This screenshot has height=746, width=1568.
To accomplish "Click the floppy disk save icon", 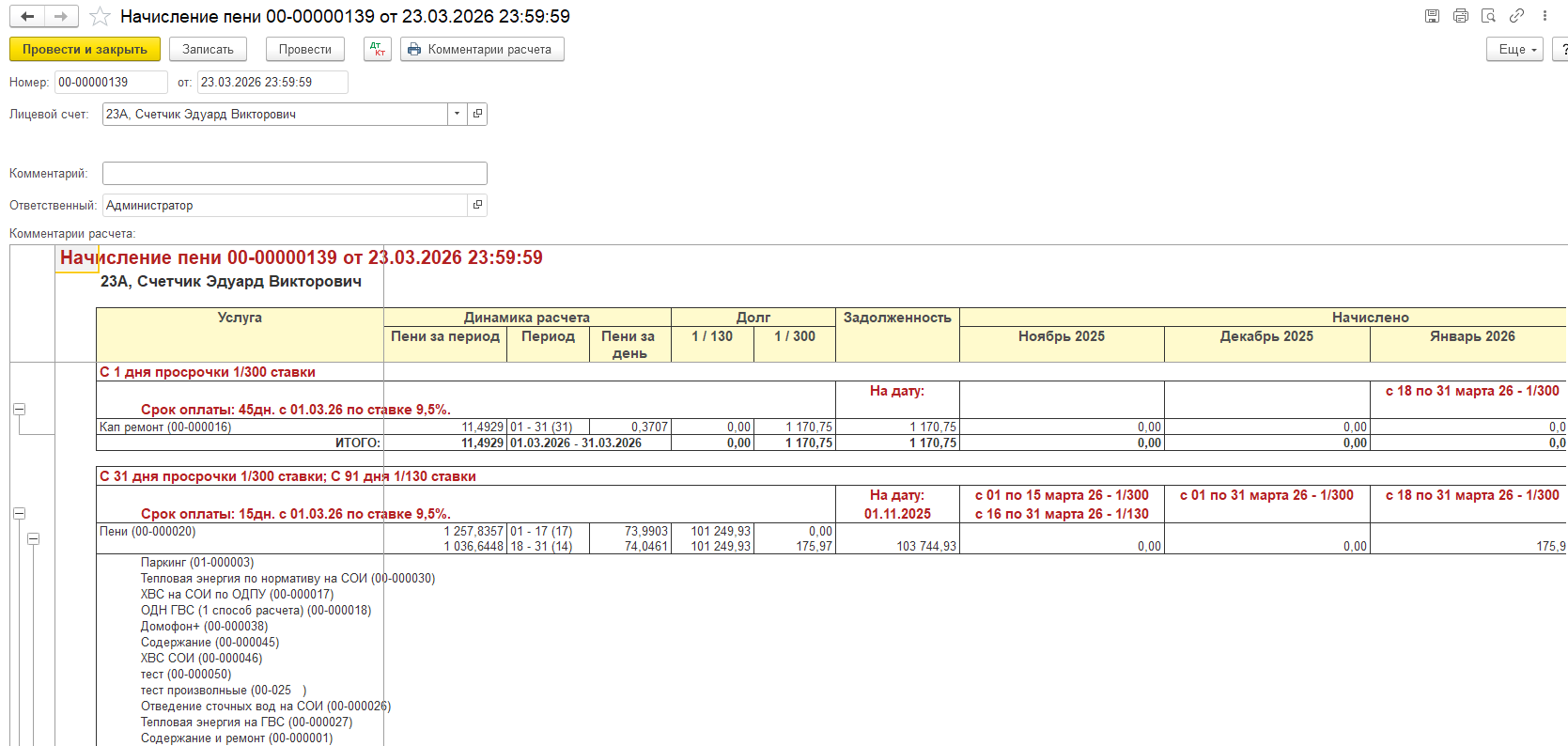I will pyautogui.click(x=1432, y=16).
